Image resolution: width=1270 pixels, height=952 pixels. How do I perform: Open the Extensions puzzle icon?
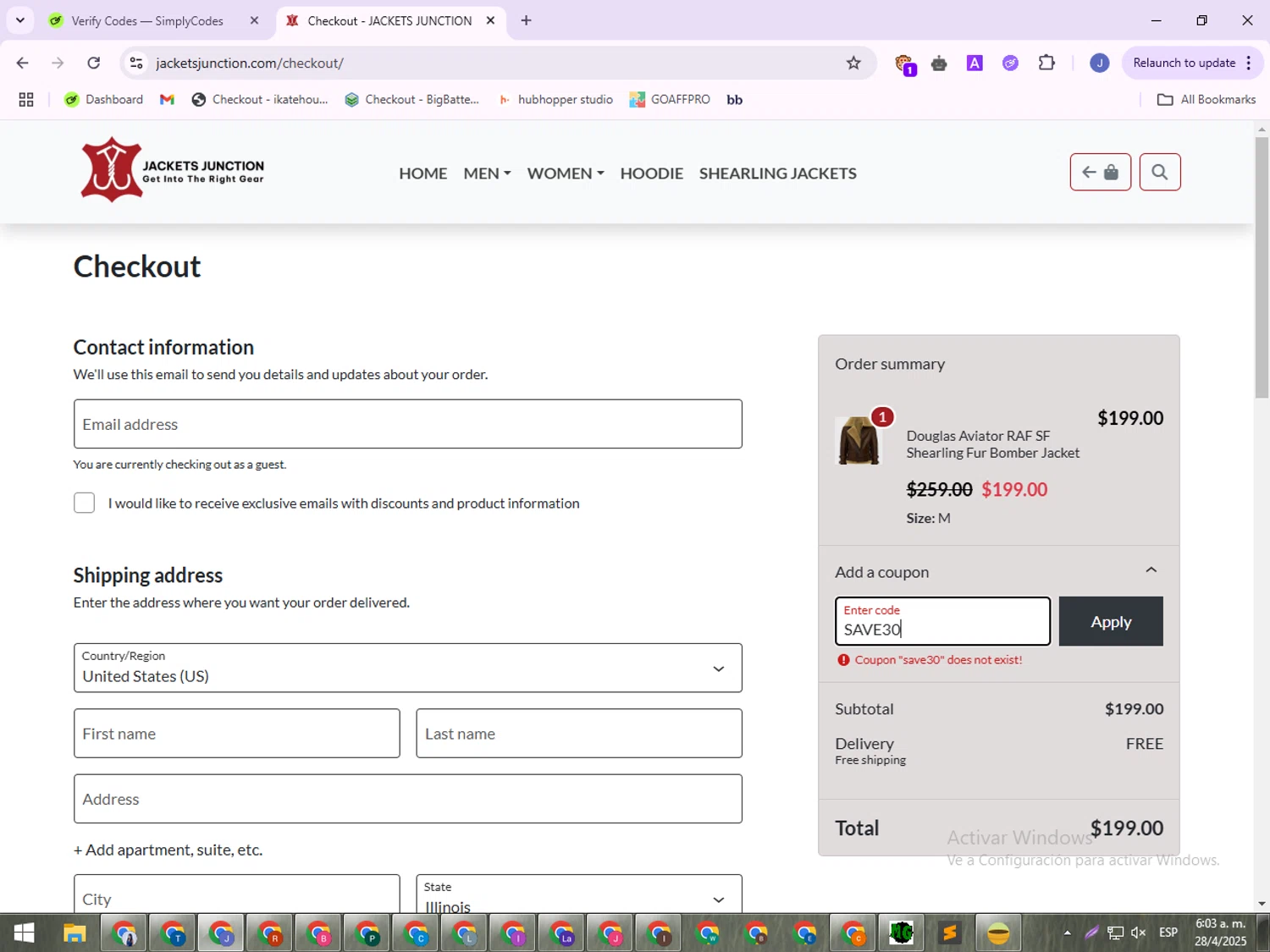pyautogui.click(x=1046, y=63)
